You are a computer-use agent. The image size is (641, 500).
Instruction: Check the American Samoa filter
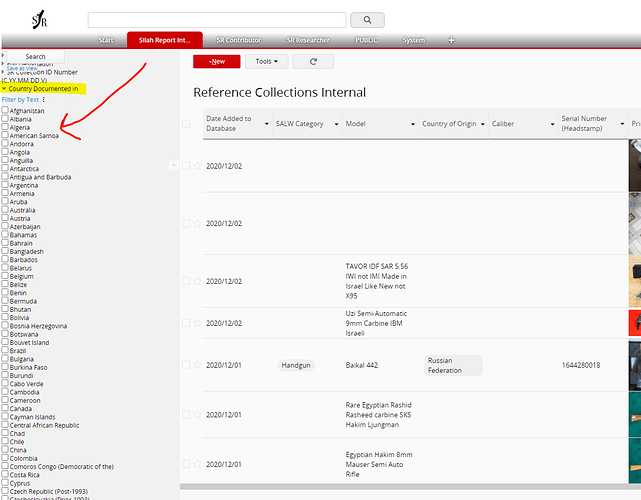pyautogui.click(x=5, y=135)
